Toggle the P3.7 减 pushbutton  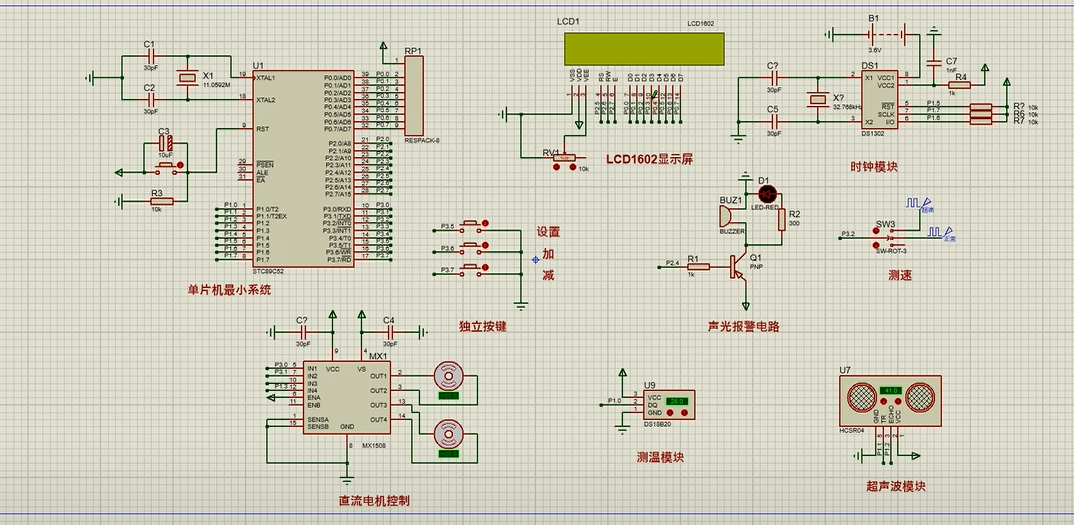(473, 269)
